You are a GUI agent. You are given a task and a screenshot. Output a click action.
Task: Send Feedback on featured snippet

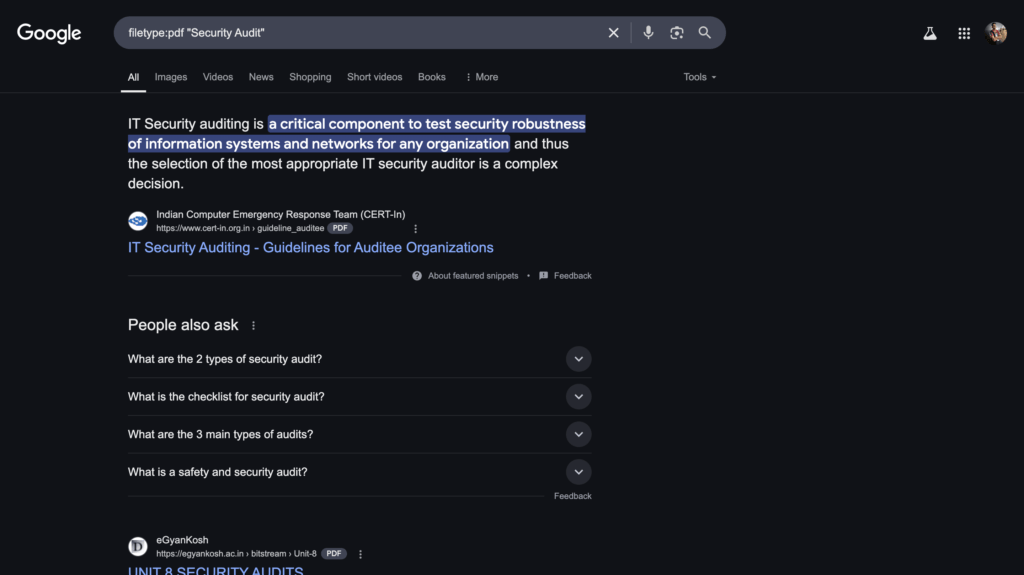click(x=573, y=276)
